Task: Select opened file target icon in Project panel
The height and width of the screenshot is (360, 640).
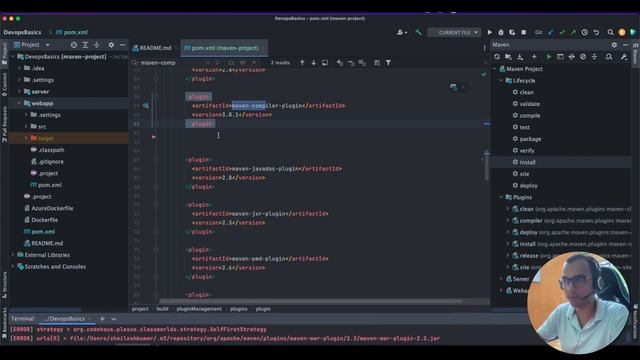Action: click(73, 44)
